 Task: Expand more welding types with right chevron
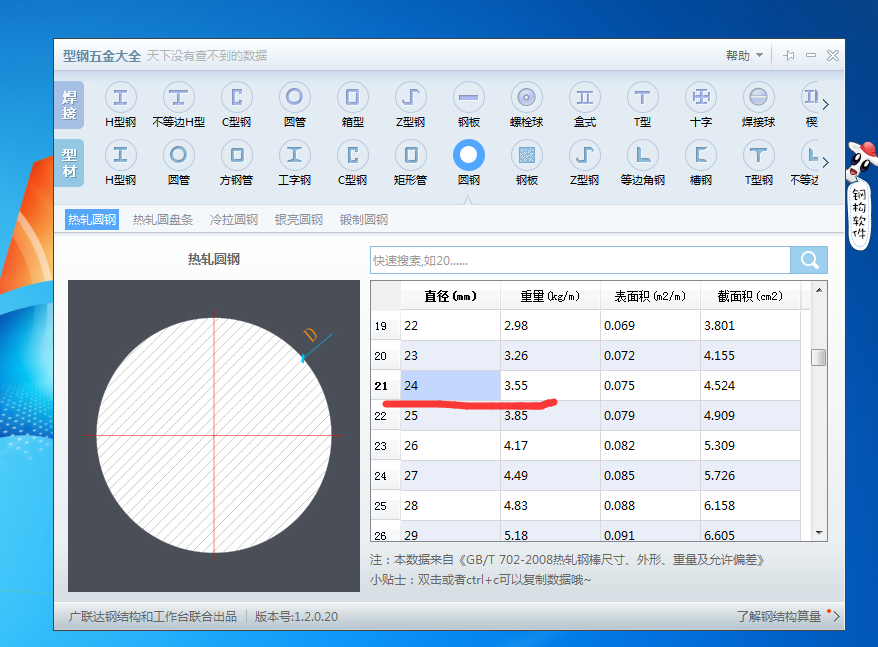(825, 105)
